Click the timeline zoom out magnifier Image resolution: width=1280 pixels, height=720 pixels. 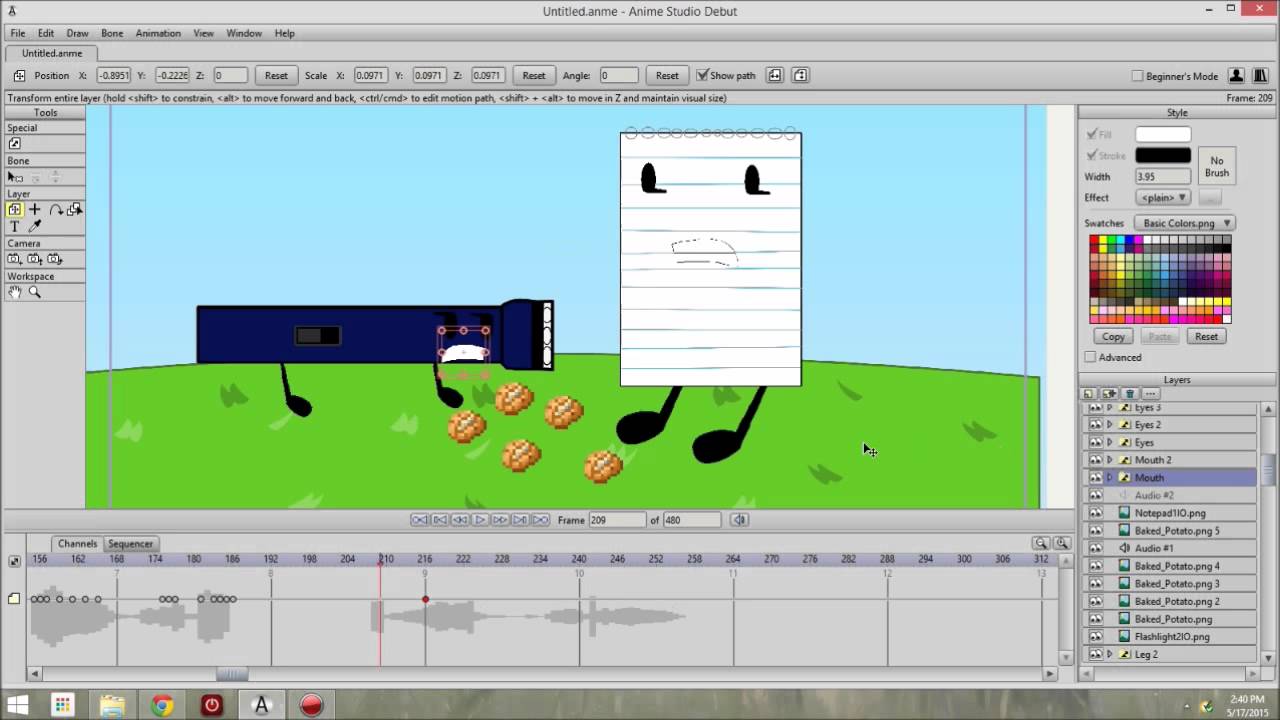1041,543
